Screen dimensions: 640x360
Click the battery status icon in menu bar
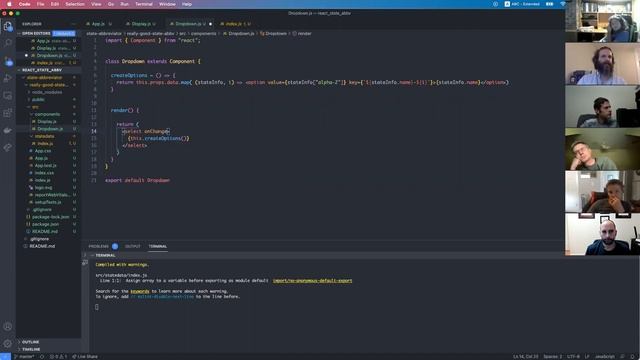tap(549, 4)
